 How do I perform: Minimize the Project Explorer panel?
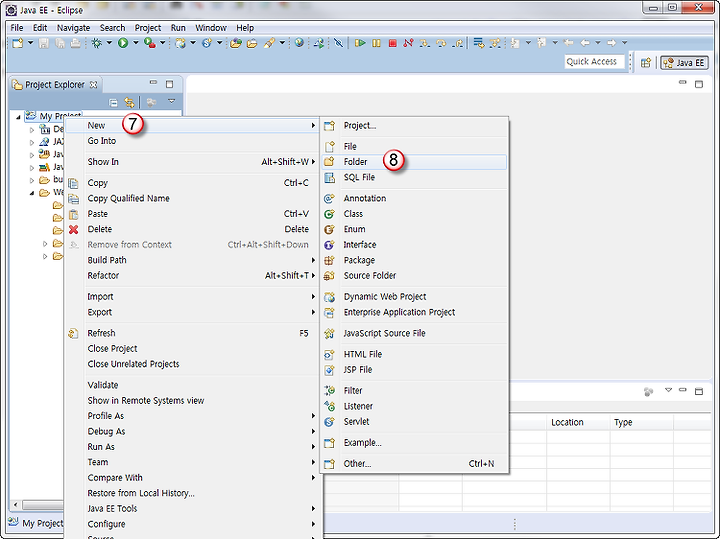(153, 83)
